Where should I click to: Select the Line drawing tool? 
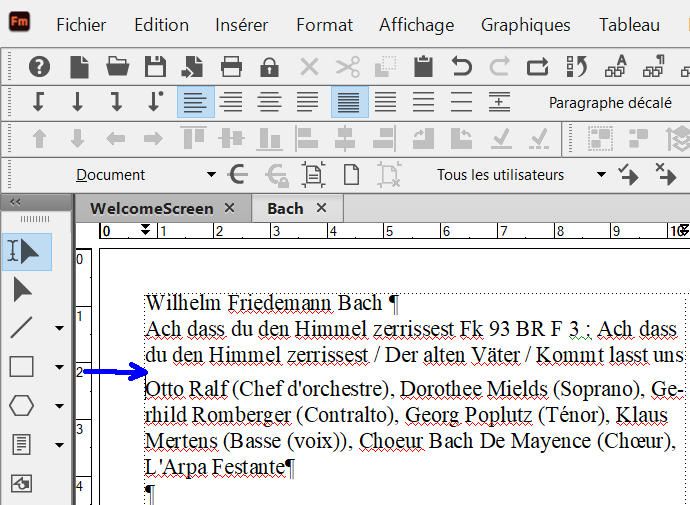(x=21, y=328)
